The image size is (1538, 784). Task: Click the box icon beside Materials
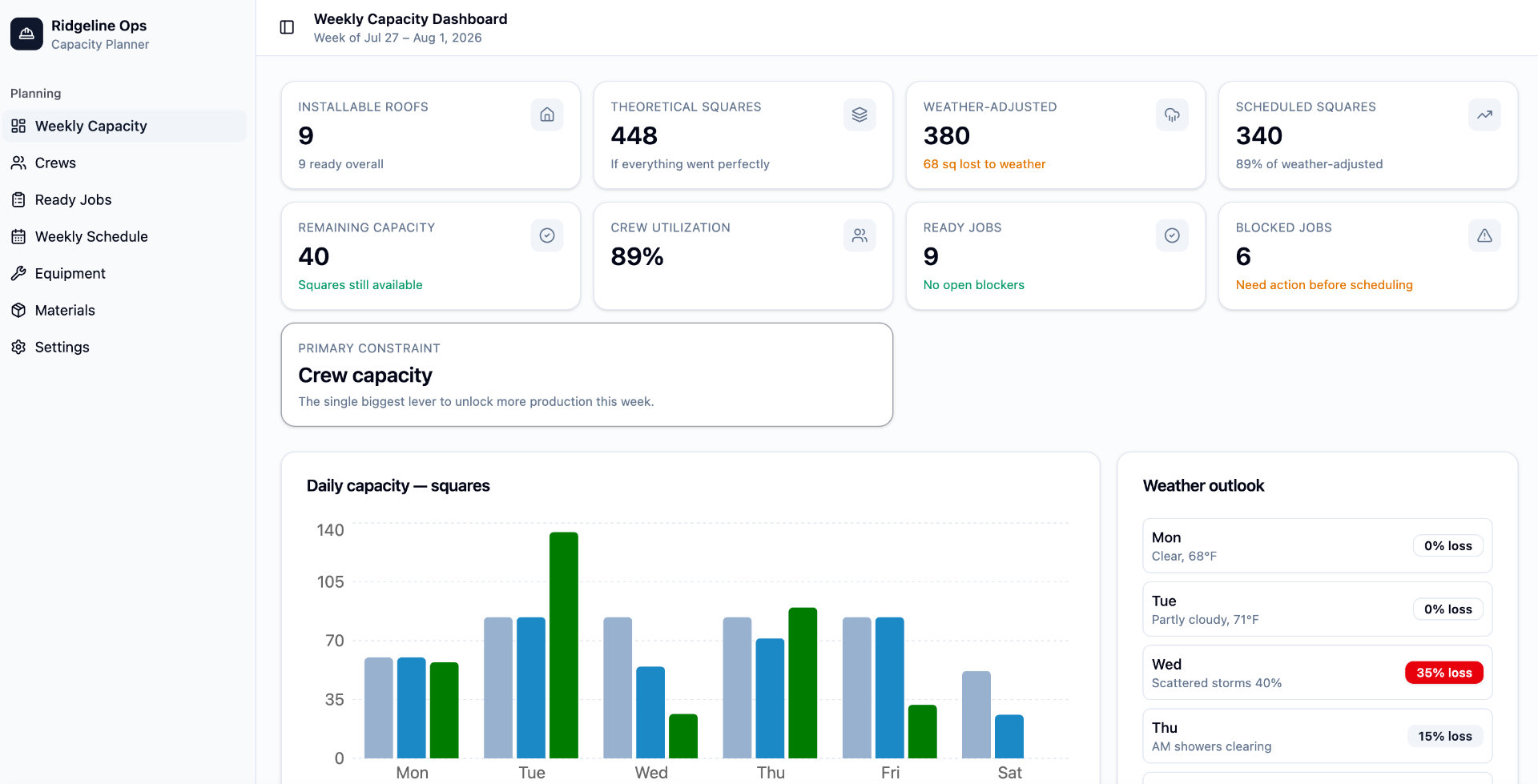tap(18, 310)
